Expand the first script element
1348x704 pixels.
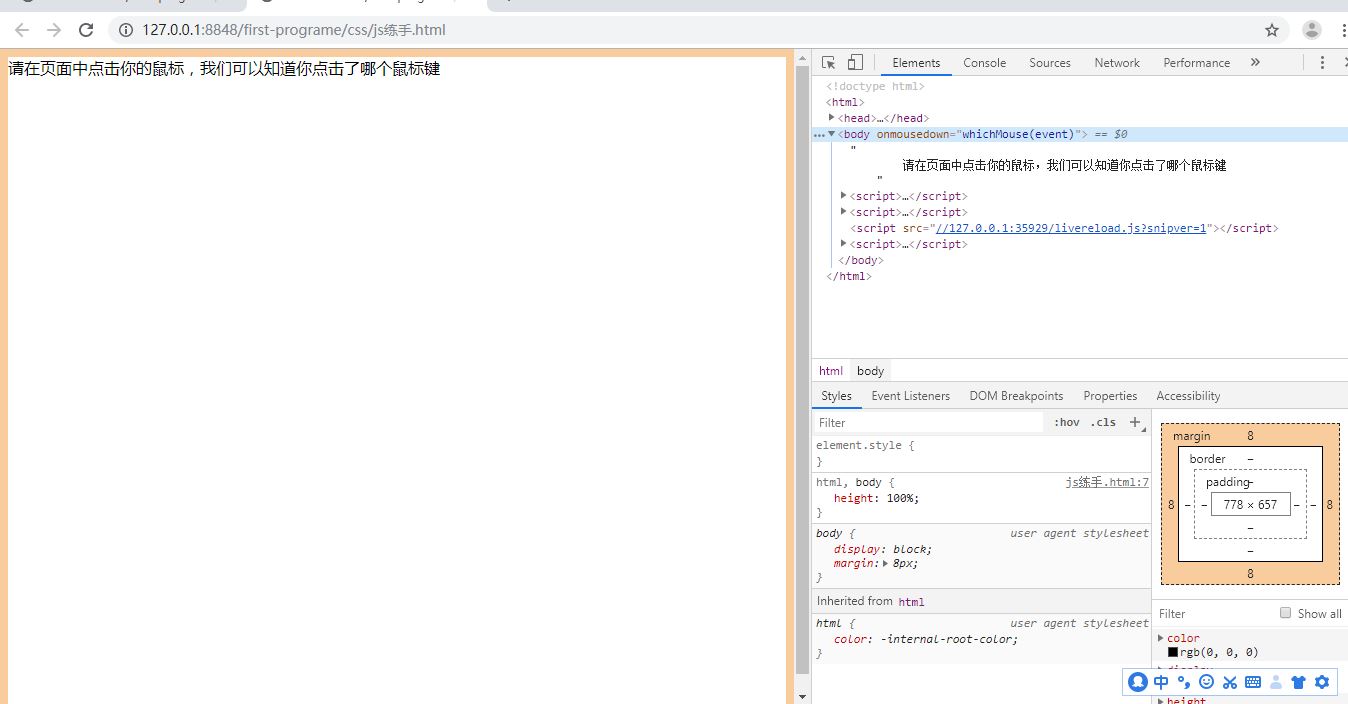843,195
